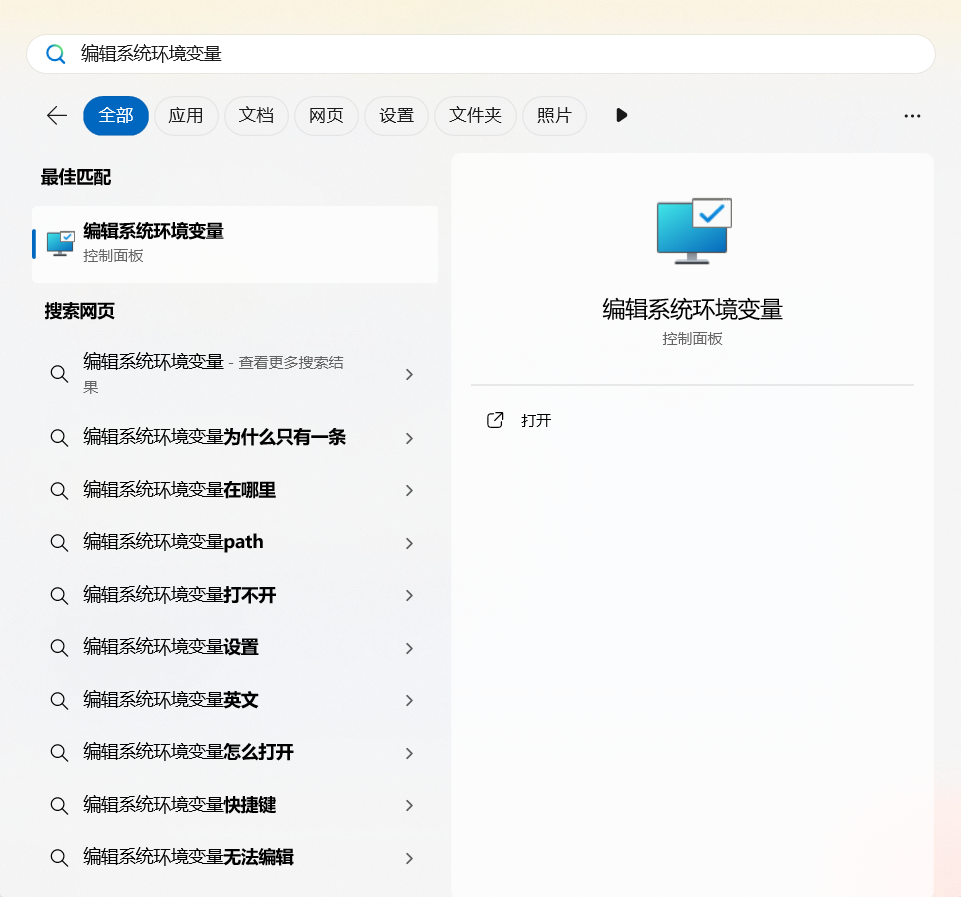Click the large monitor icon in preview pane

pos(694,231)
